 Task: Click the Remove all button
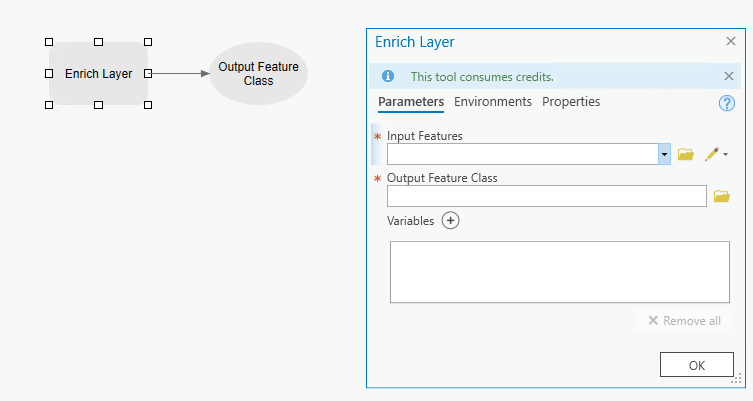(684, 321)
